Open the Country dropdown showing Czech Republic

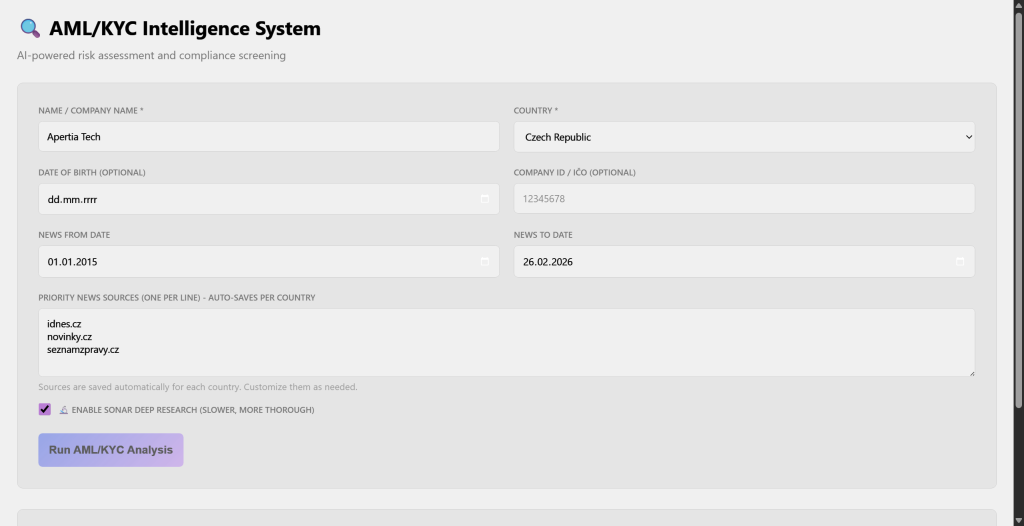[744, 137]
